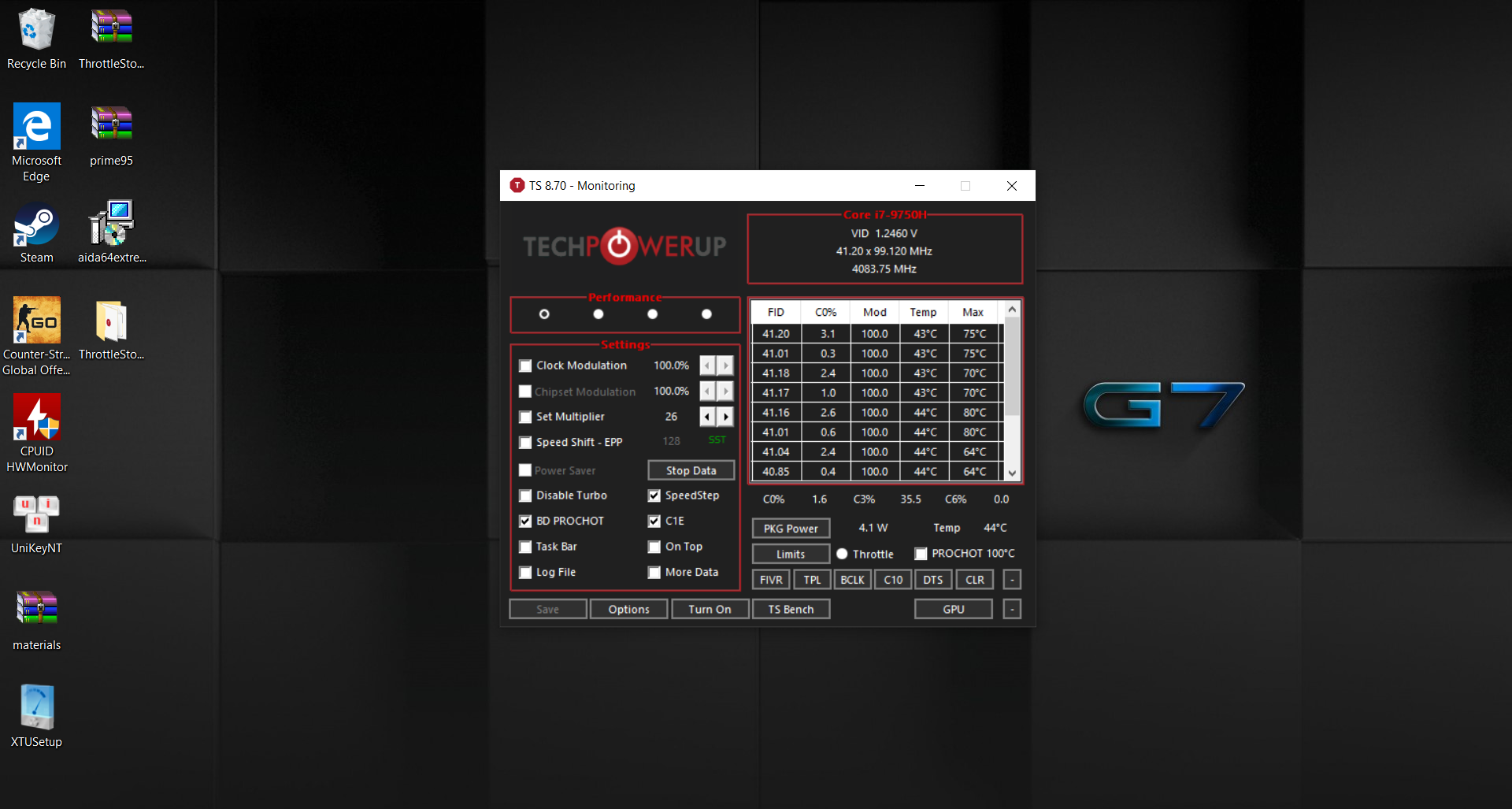Open the Limits window
1512x809 pixels.
[x=791, y=554]
